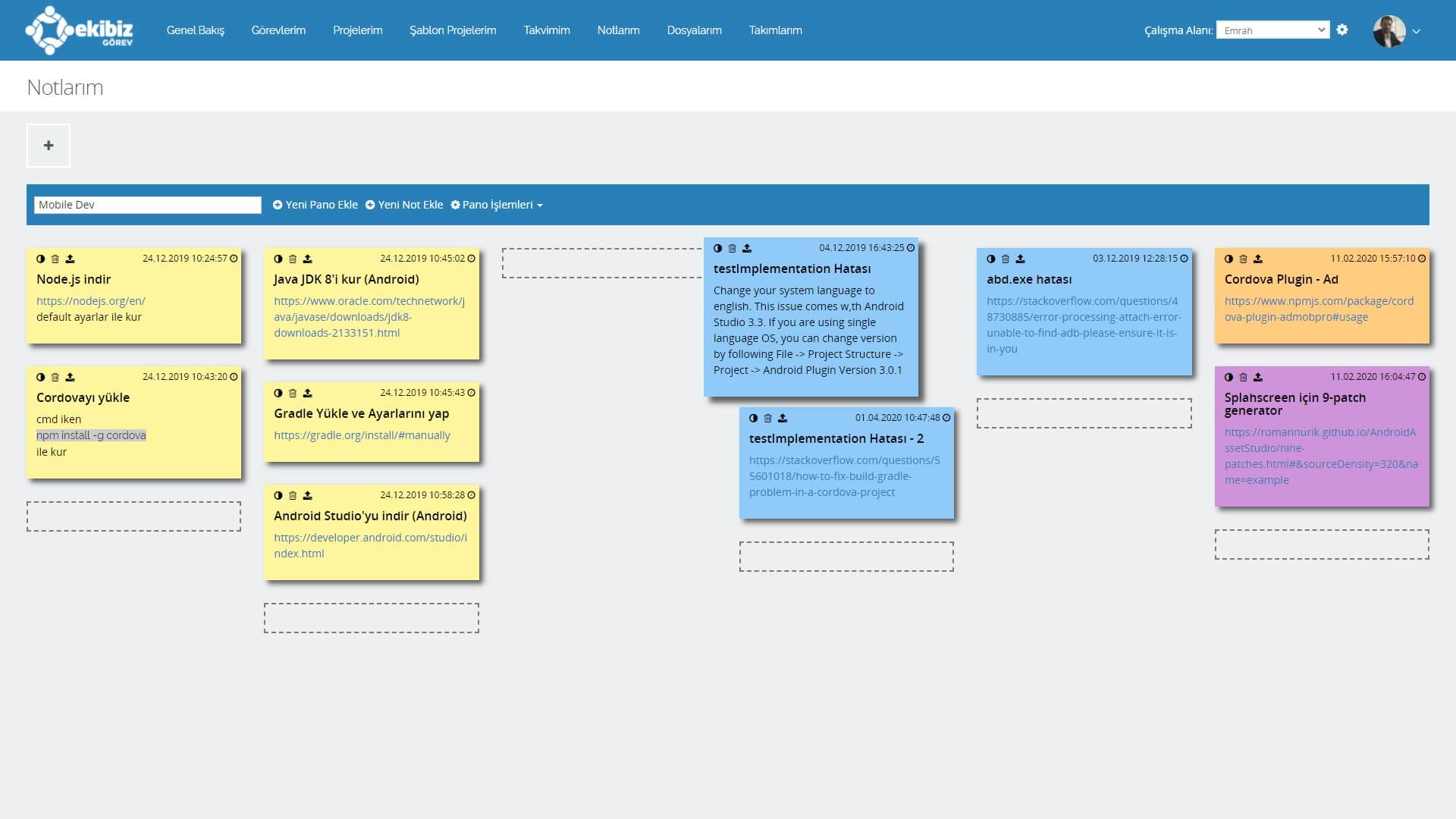
Task: Open stackoverflow link in abd.exe hatası note
Action: pyautogui.click(x=1084, y=325)
